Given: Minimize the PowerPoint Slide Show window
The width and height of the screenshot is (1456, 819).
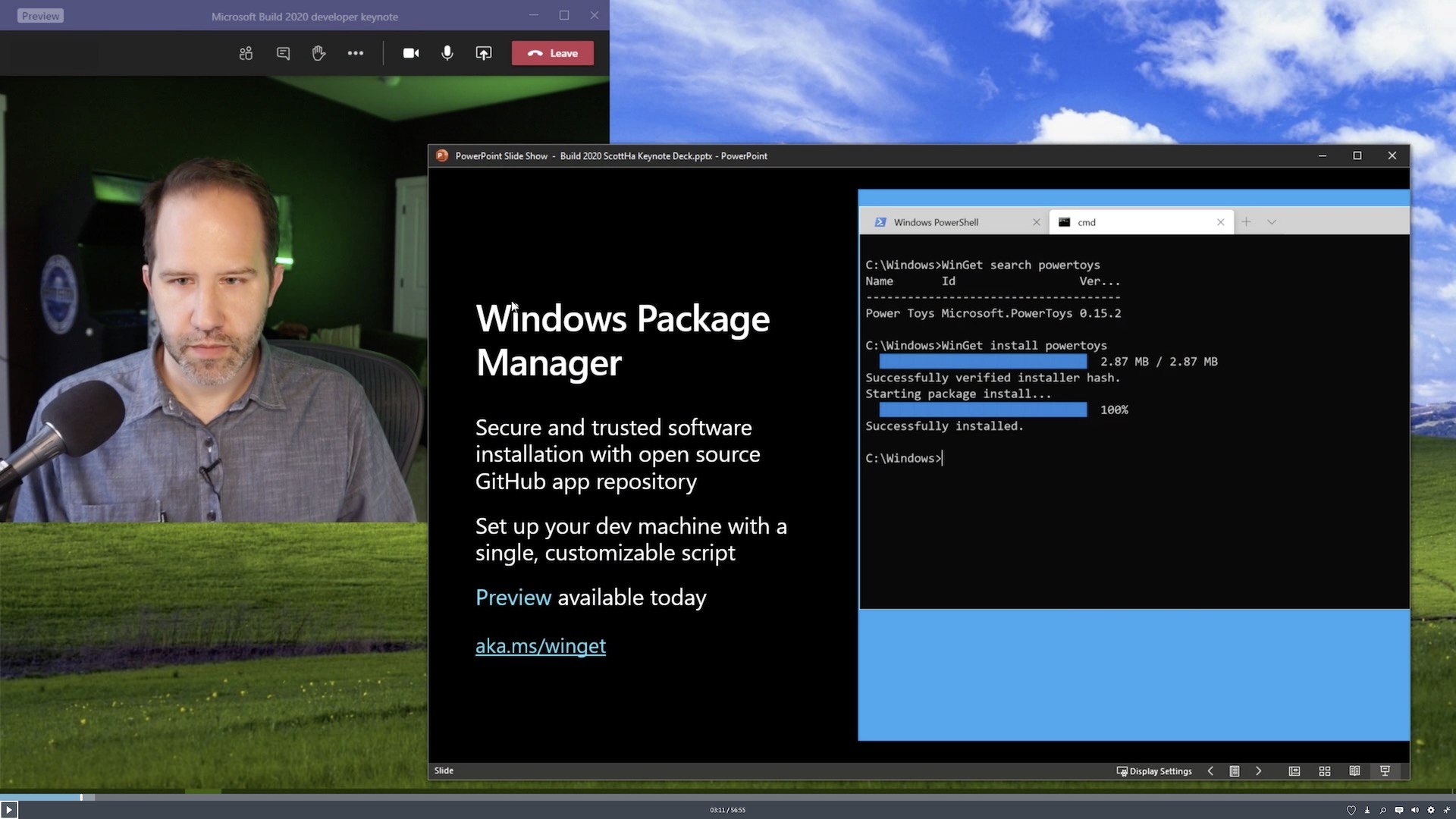Looking at the screenshot, I should tap(1323, 155).
